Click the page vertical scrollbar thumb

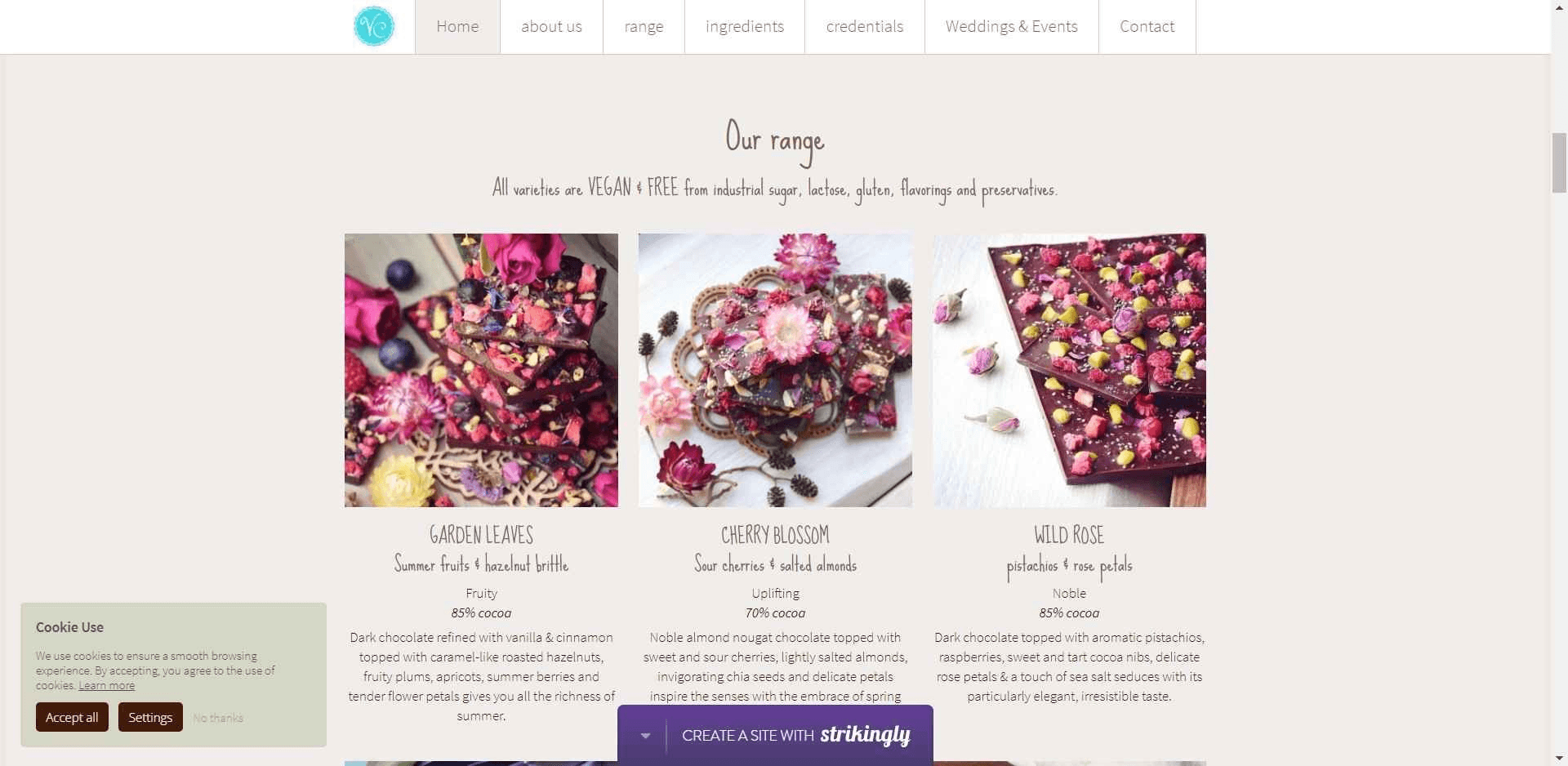tap(1559, 162)
